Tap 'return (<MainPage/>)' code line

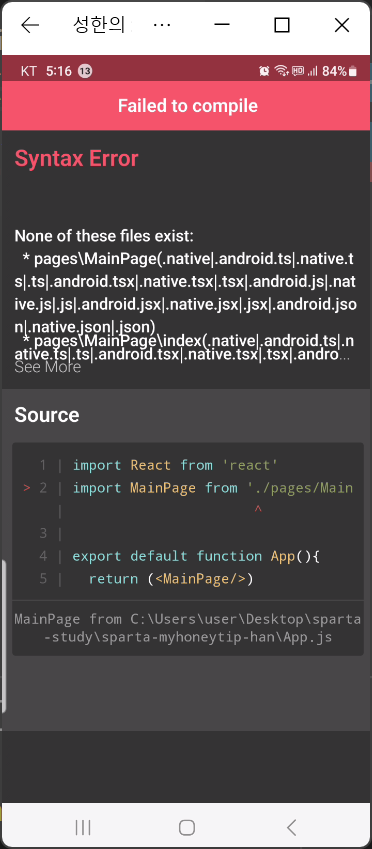pyautogui.click(x=172, y=579)
